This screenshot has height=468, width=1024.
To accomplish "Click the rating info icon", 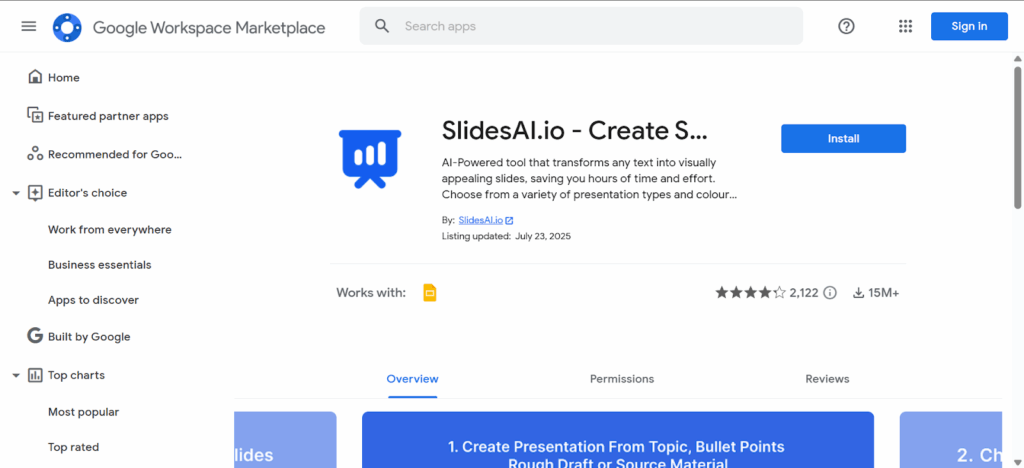I will pyautogui.click(x=829, y=293).
